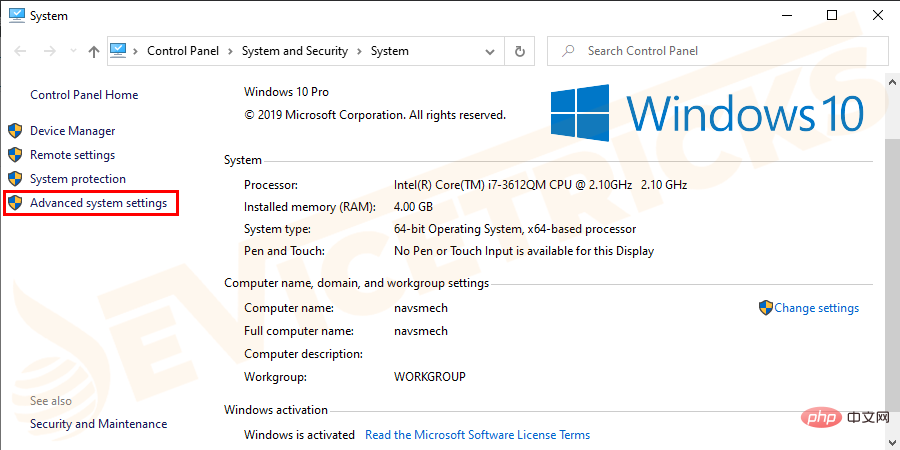Click the shield icon beside Device Manager
Viewport: 900px width, 450px height.
[x=15, y=131]
